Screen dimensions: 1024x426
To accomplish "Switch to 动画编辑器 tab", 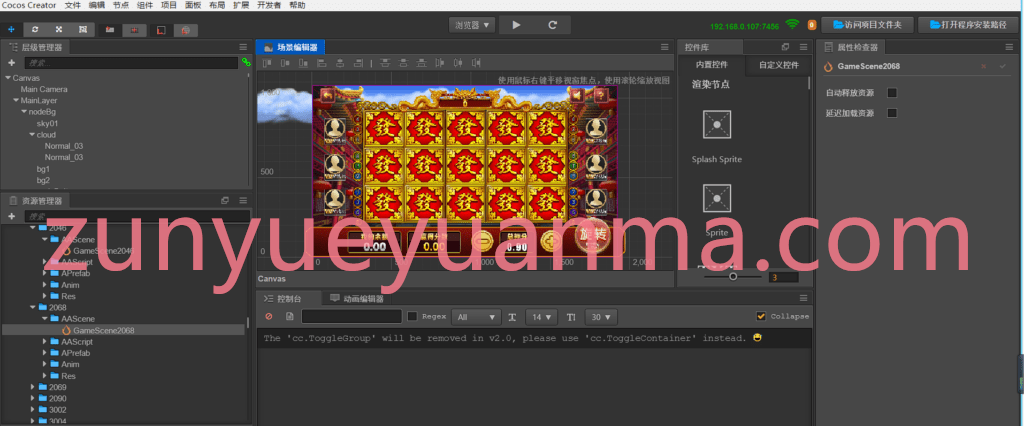I will 357,299.
